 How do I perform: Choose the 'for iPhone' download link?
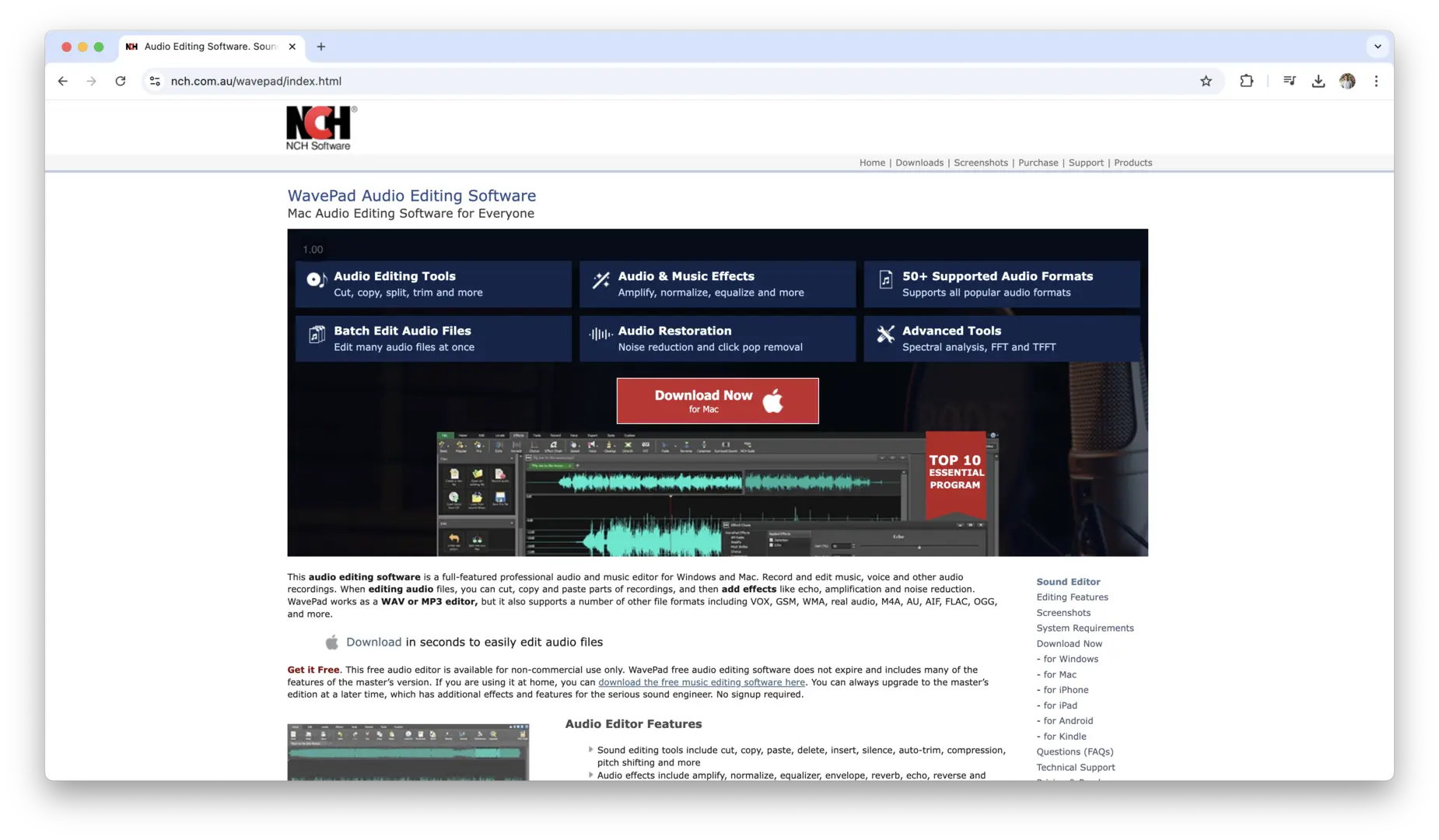click(1066, 690)
